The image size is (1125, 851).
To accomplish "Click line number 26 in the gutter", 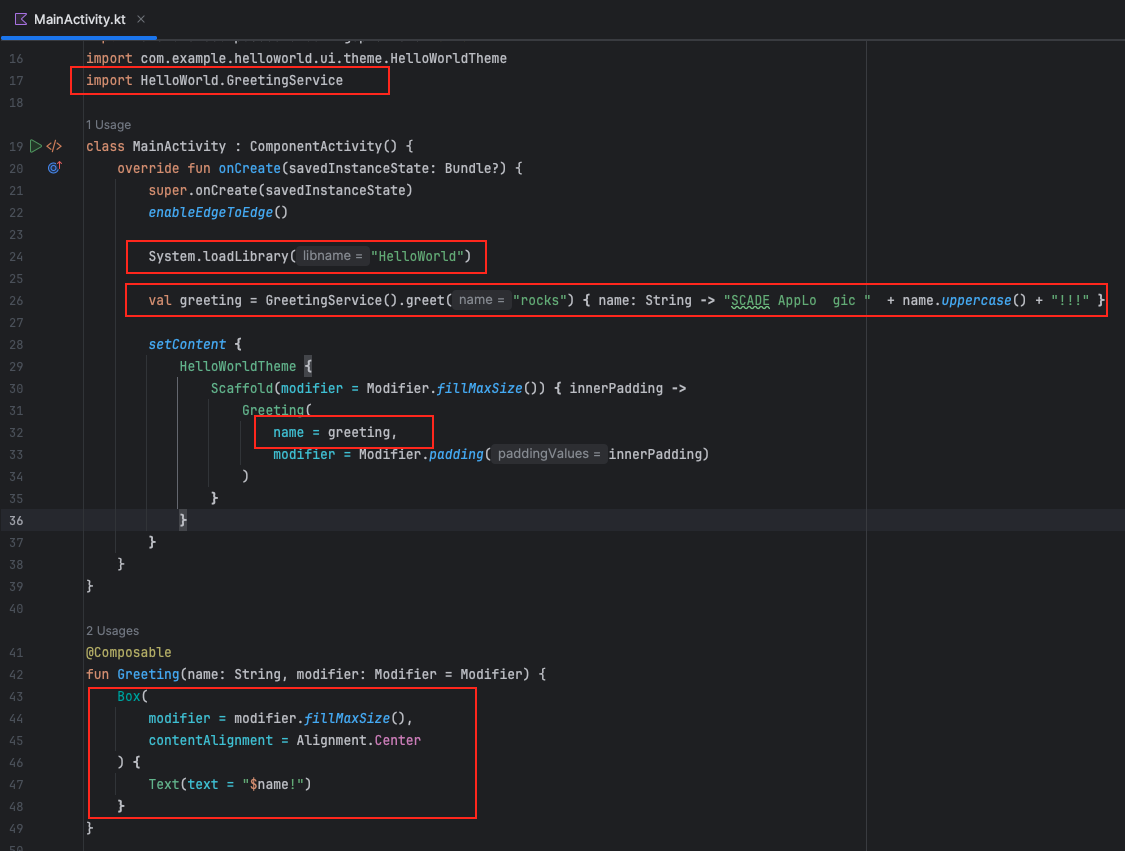I will pos(16,300).
